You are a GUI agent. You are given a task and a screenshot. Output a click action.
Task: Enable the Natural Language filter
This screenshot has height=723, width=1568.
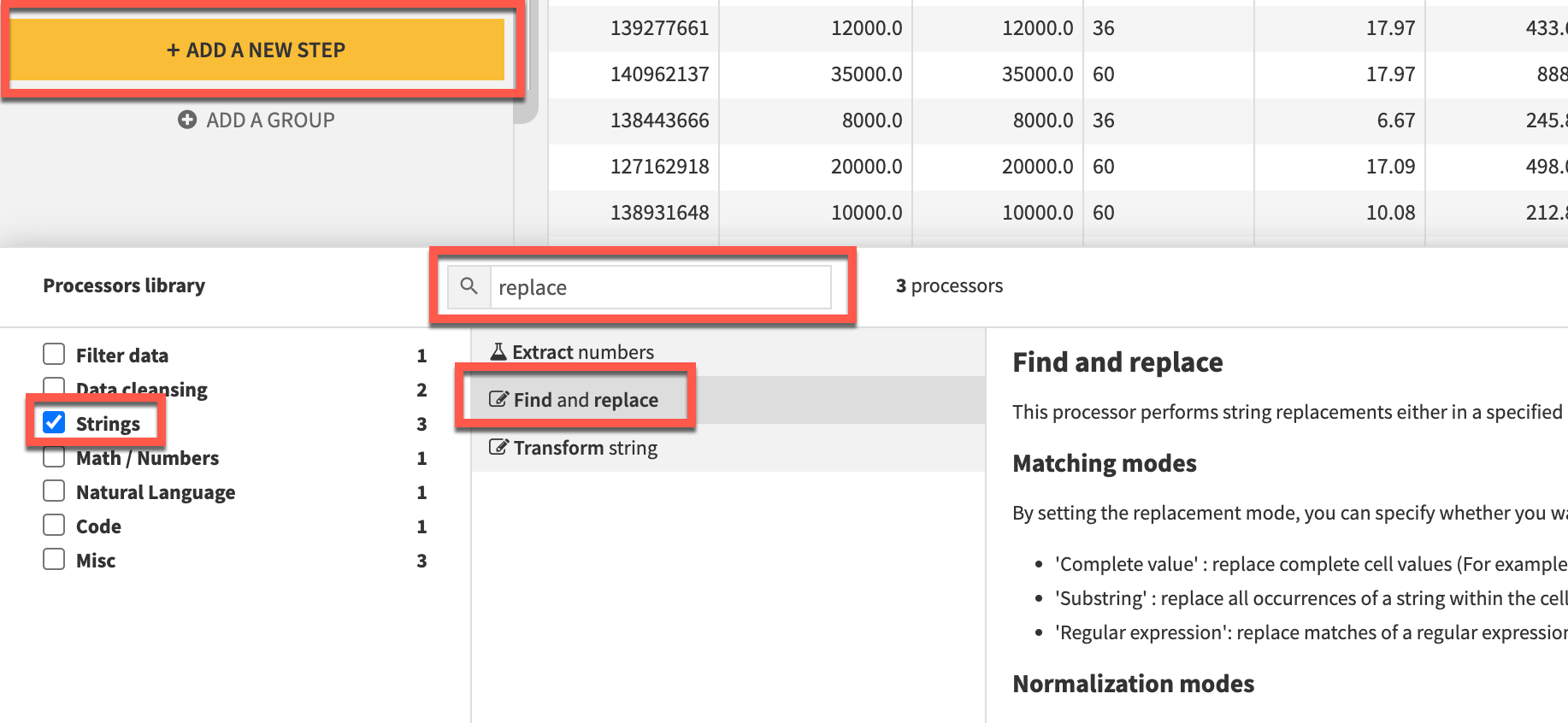[x=54, y=491]
